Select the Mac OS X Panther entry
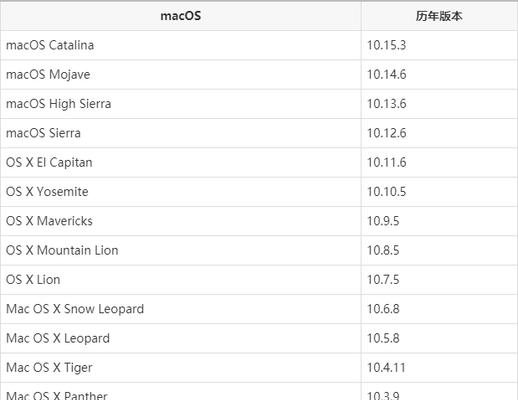518x400 pixels. 57,396
